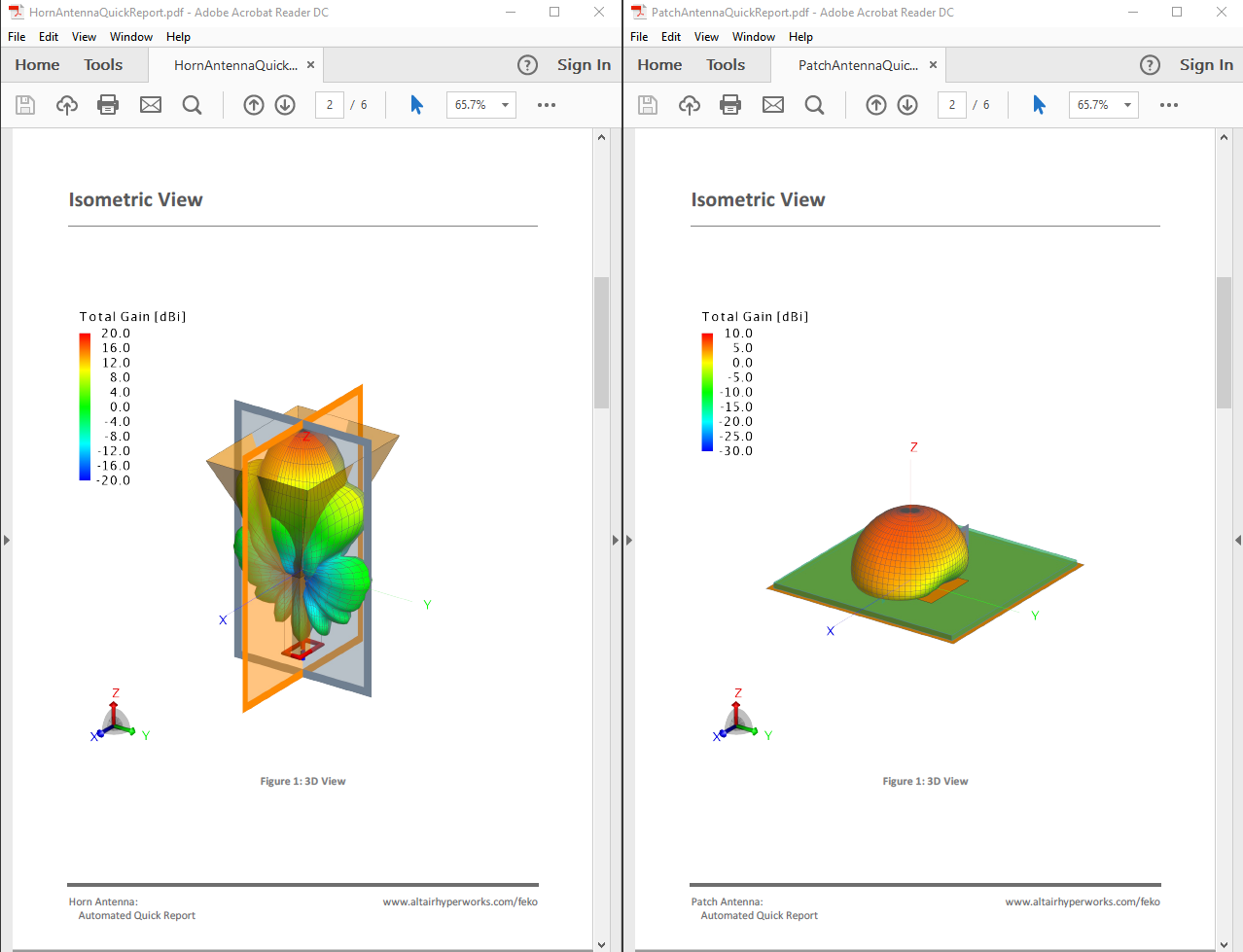Activate selection arrow tool in Horn window
The height and width of the screenshot is (952, 1243).
click(x=416, y=105)
